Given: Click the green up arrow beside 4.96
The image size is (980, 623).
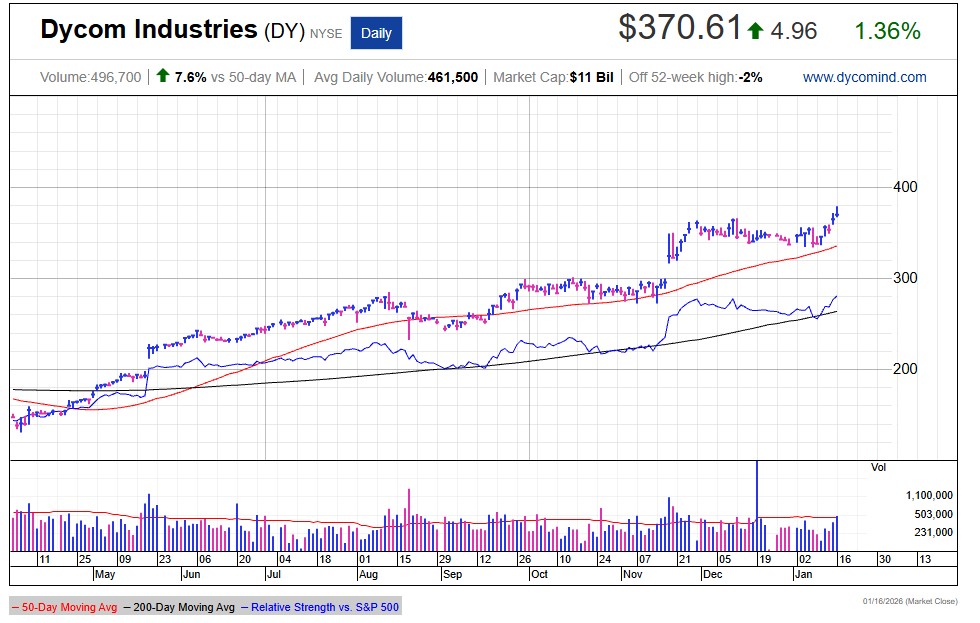Looking at the screenshot, I should (x=755, y=31).
